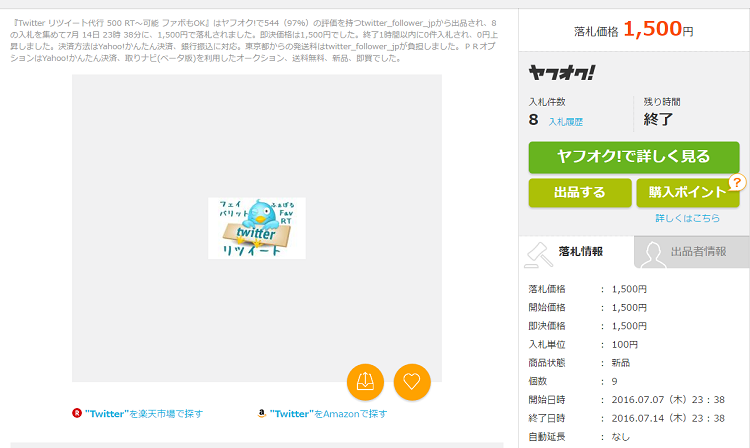Click the 出品する button
Viewport: 750px width, 448px height.
point(579,192)
